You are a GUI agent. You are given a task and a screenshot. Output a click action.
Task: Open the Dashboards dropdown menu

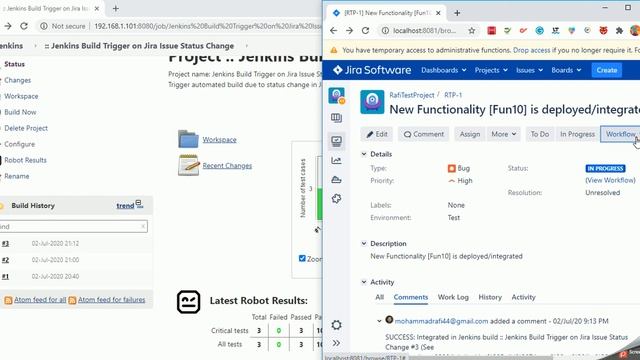point(444,70)
